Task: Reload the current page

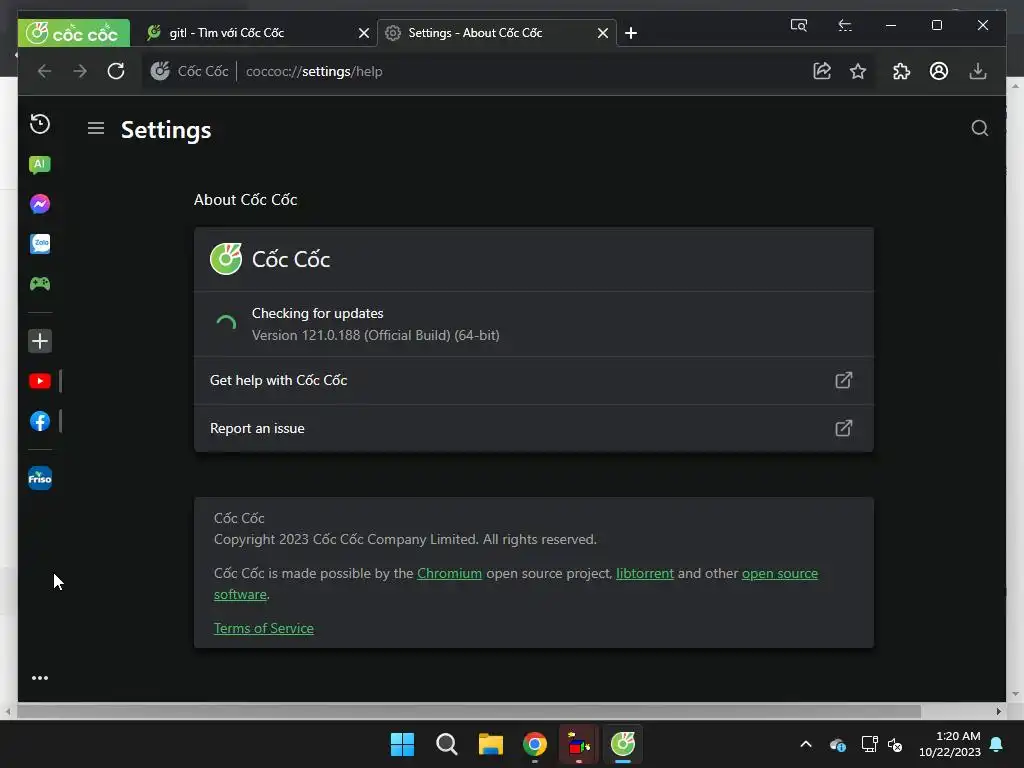Action: pyautogui.click(x=116, y=71)
